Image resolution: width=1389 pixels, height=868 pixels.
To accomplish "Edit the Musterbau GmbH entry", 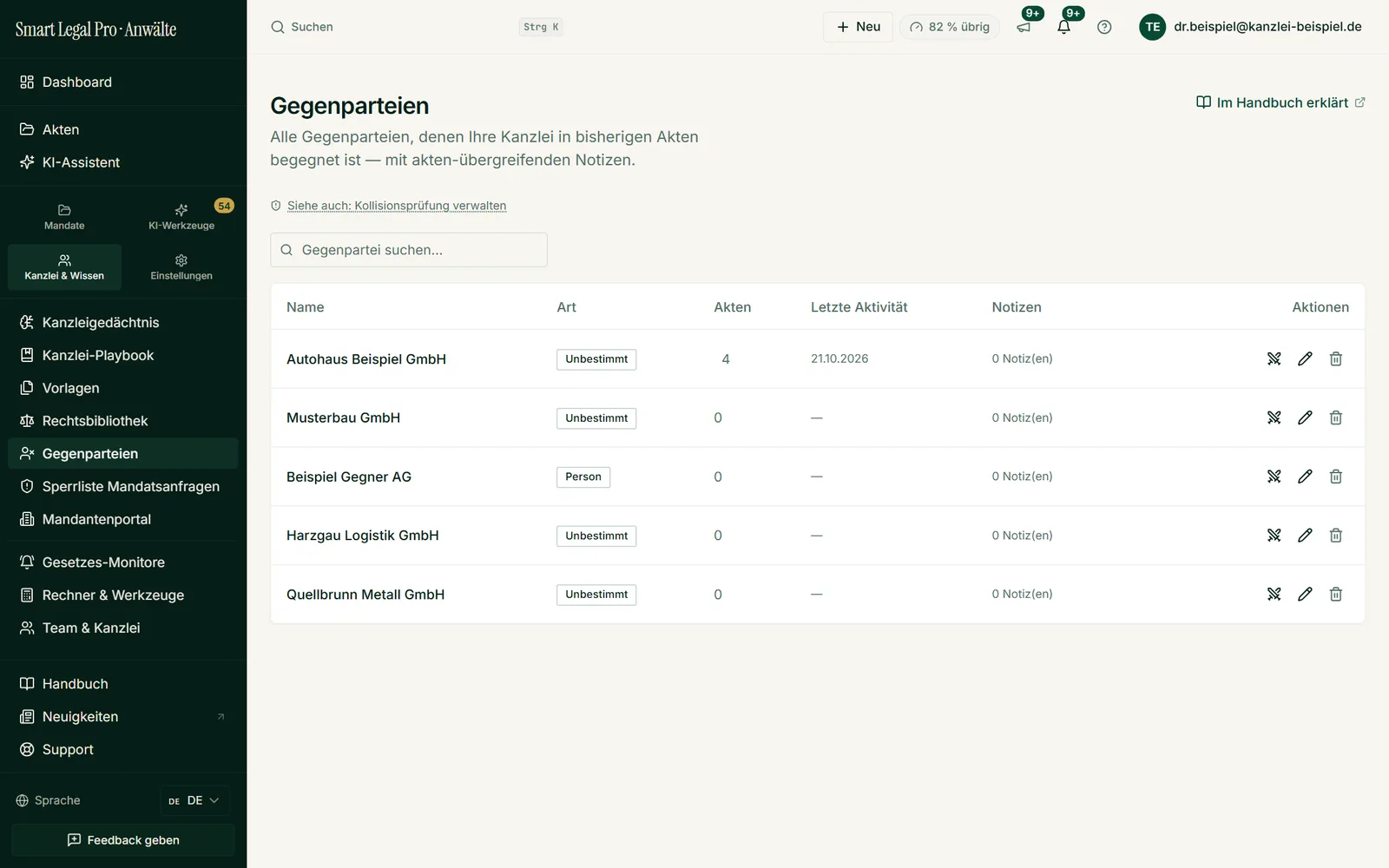I will [x=1305, y=418].
